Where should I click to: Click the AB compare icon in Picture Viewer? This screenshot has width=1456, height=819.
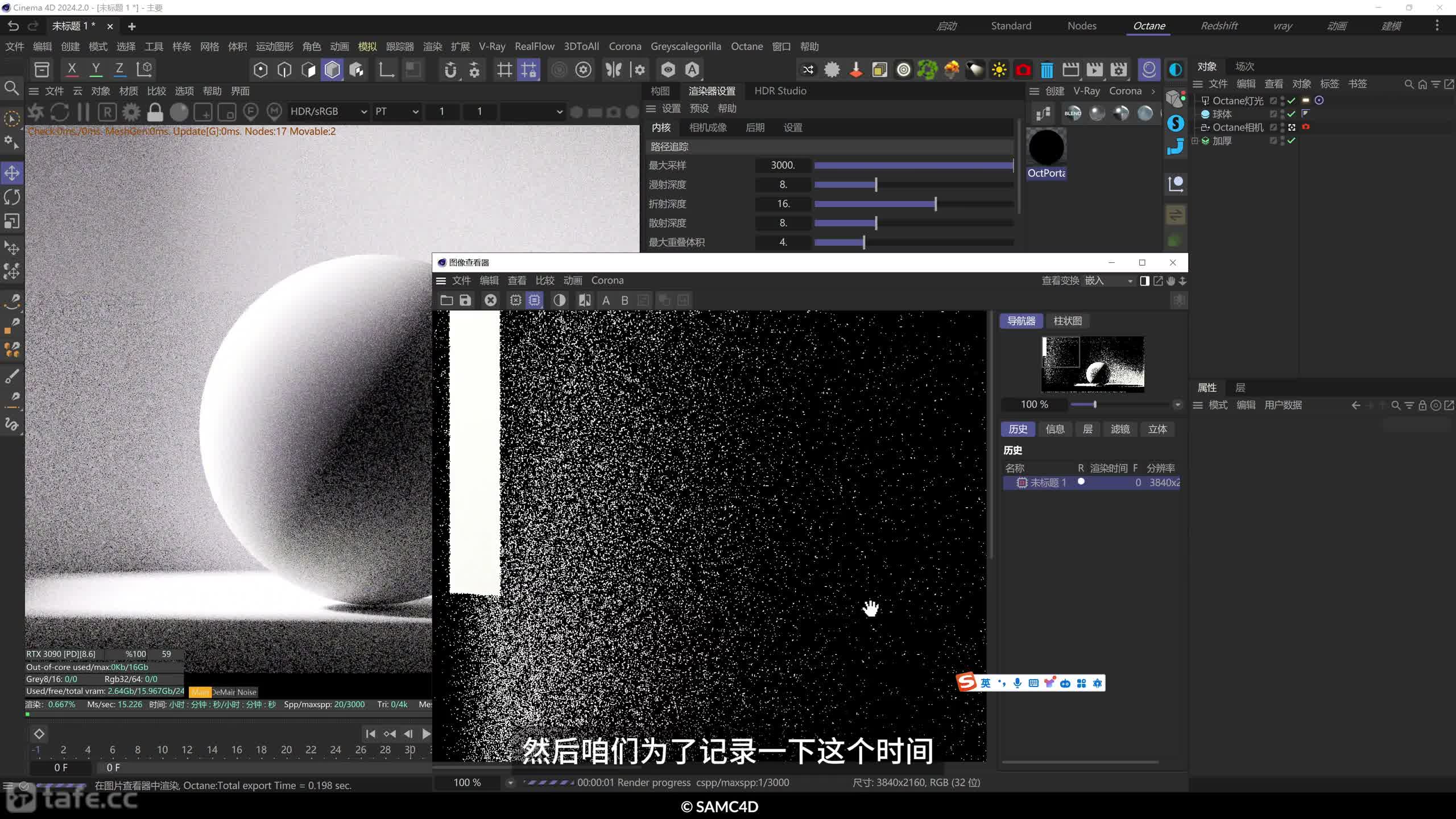coord(584,300)
